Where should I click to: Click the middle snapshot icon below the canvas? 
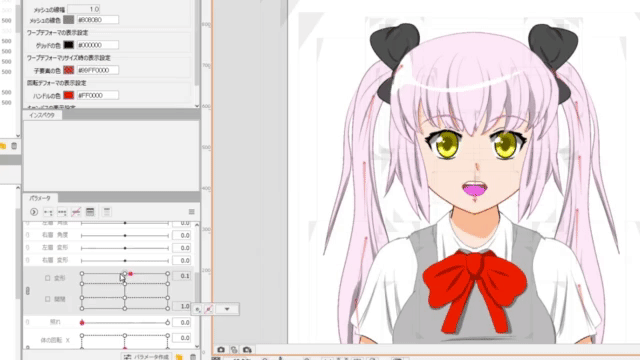(x=234, y=350)
